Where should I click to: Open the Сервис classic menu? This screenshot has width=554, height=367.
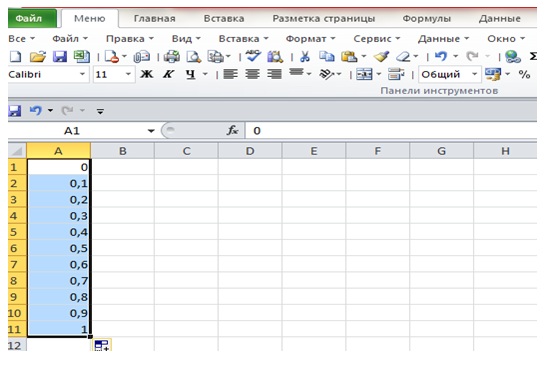[377, 39]
